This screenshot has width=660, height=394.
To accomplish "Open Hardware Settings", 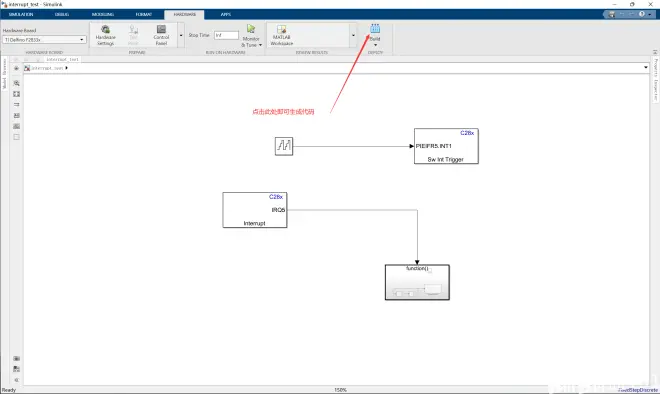I will 105,35.
